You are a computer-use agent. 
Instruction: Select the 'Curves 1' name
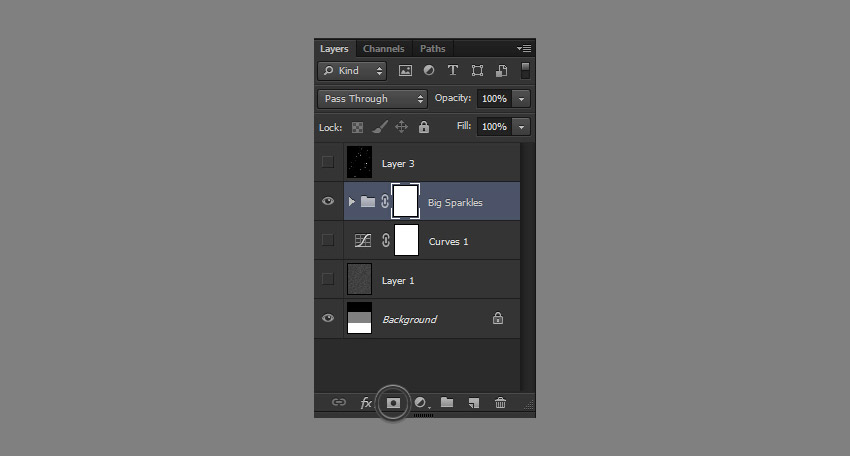tap(448, 242)
